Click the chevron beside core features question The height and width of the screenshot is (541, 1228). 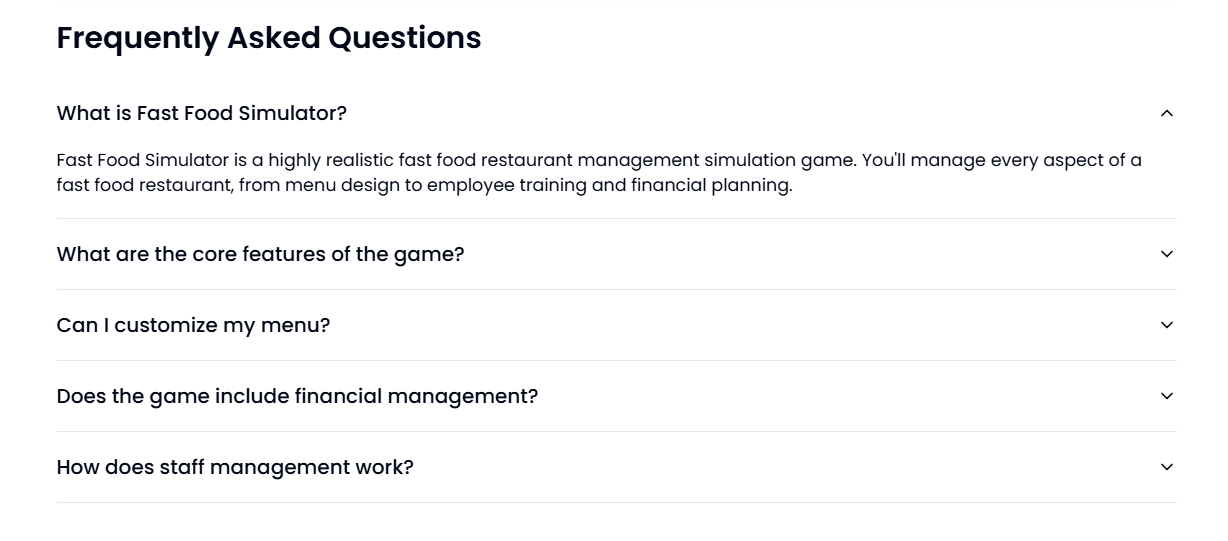click(x=1166, y=254)
